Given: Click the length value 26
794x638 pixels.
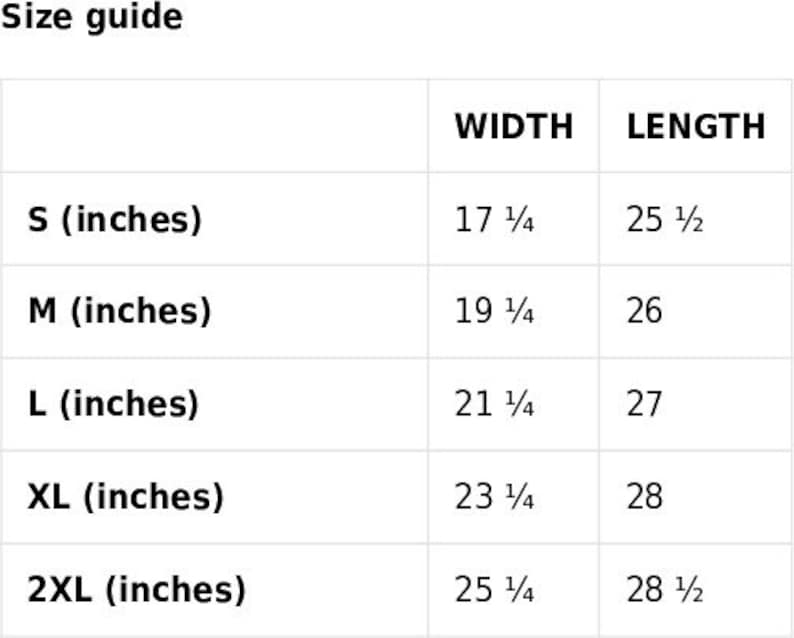Looking at the screenshot, I should coord(645,311).
